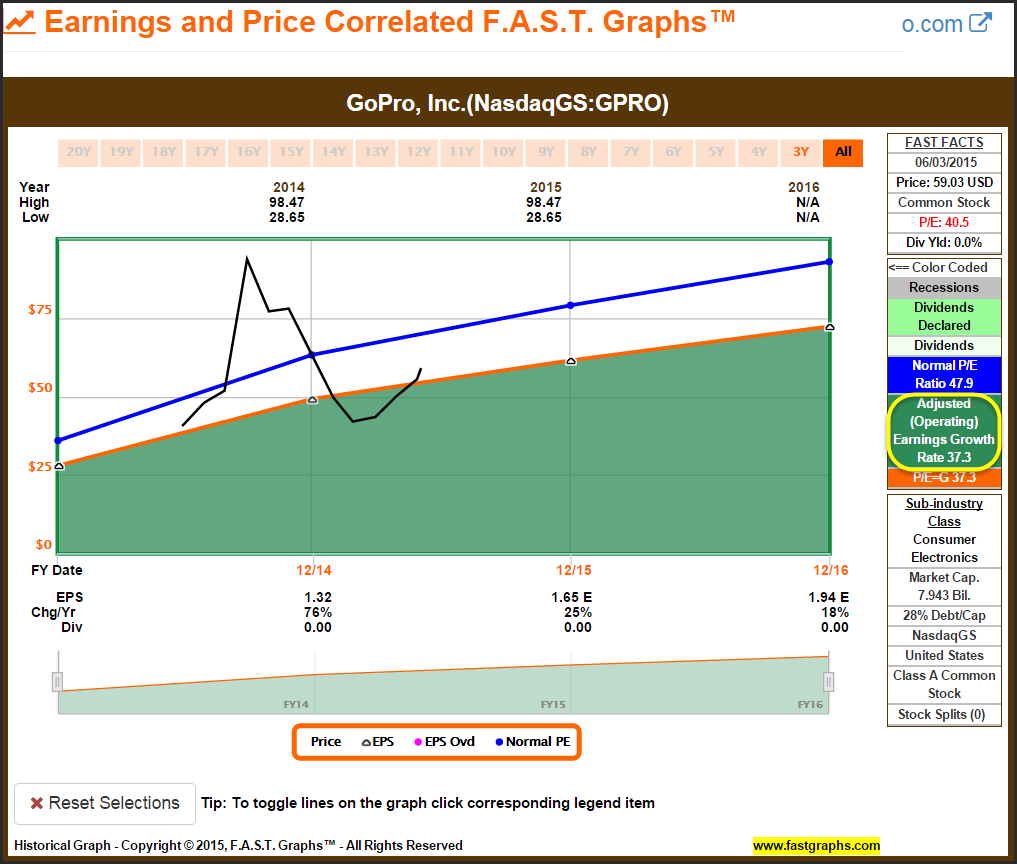Select the All time range tab
This screenshot has height=864, width=1017.
843,152
